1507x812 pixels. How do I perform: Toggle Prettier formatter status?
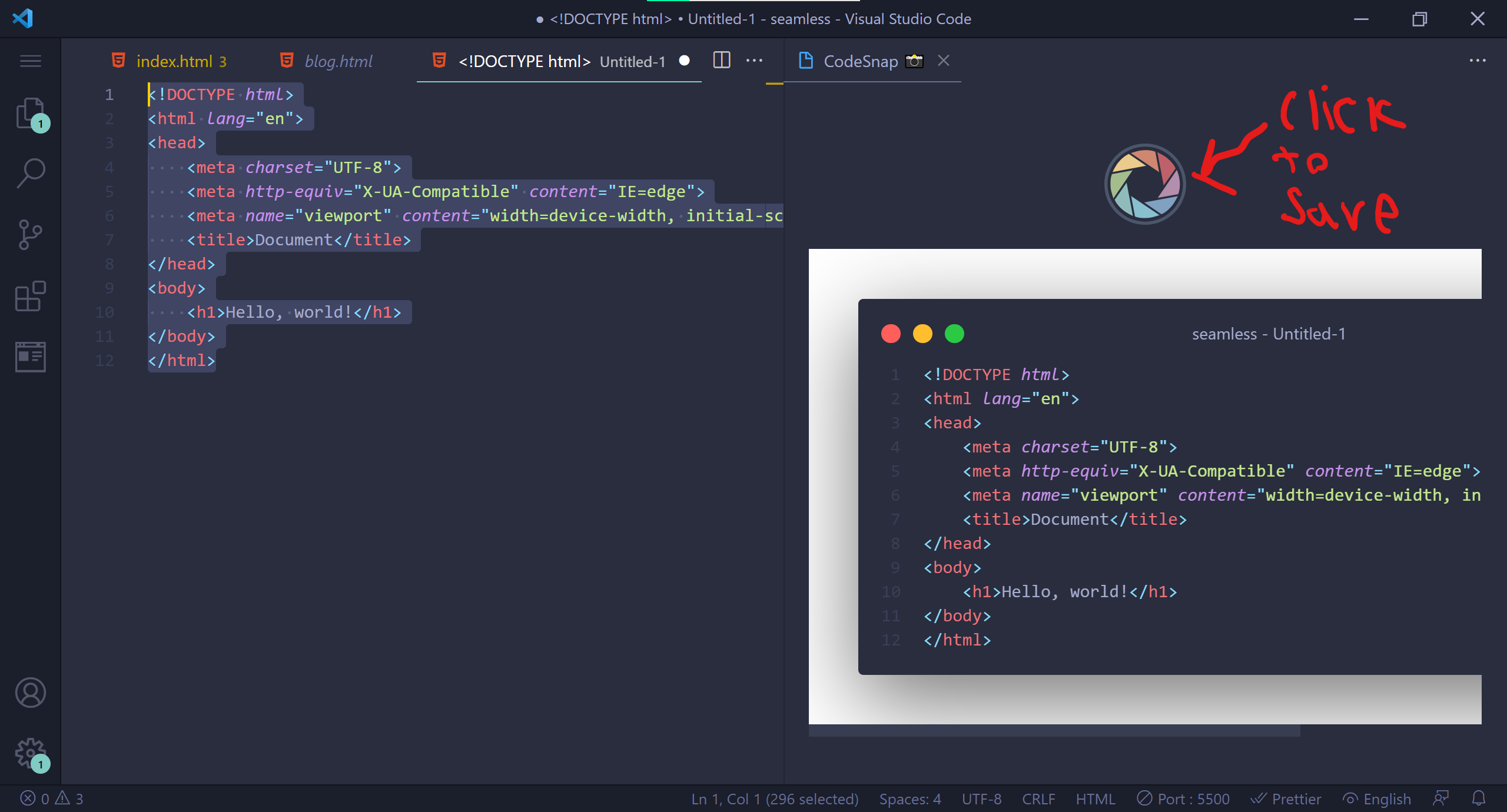click(x=1286, y=798)
